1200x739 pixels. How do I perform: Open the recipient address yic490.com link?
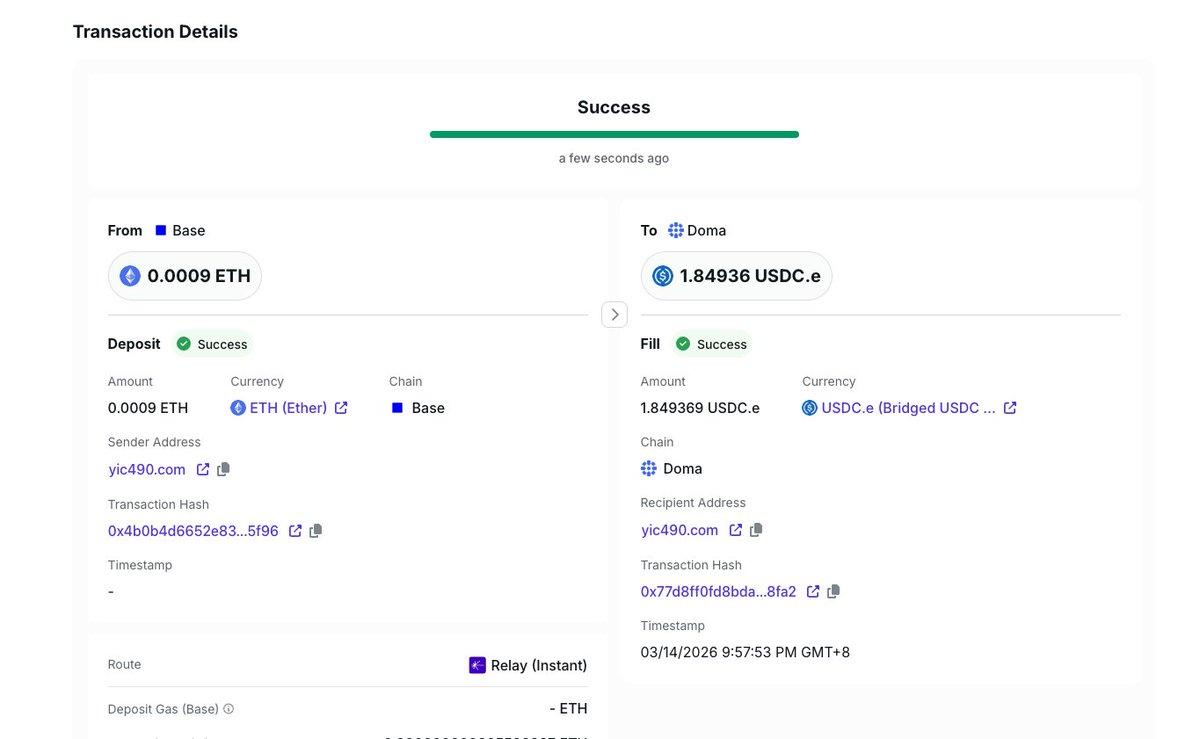(680, 530)
